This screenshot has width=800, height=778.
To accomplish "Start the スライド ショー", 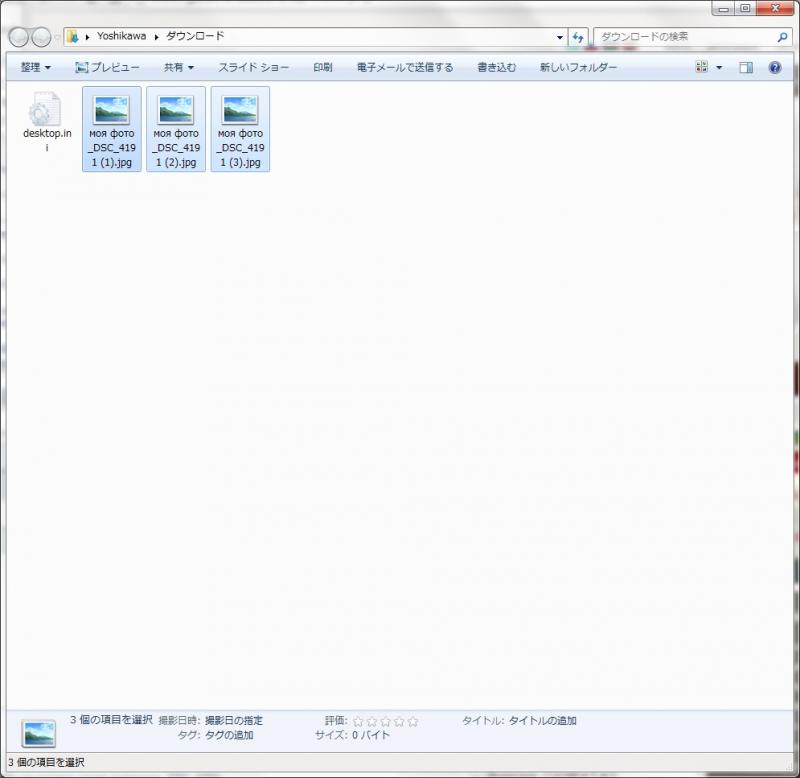I will point(254,67).
